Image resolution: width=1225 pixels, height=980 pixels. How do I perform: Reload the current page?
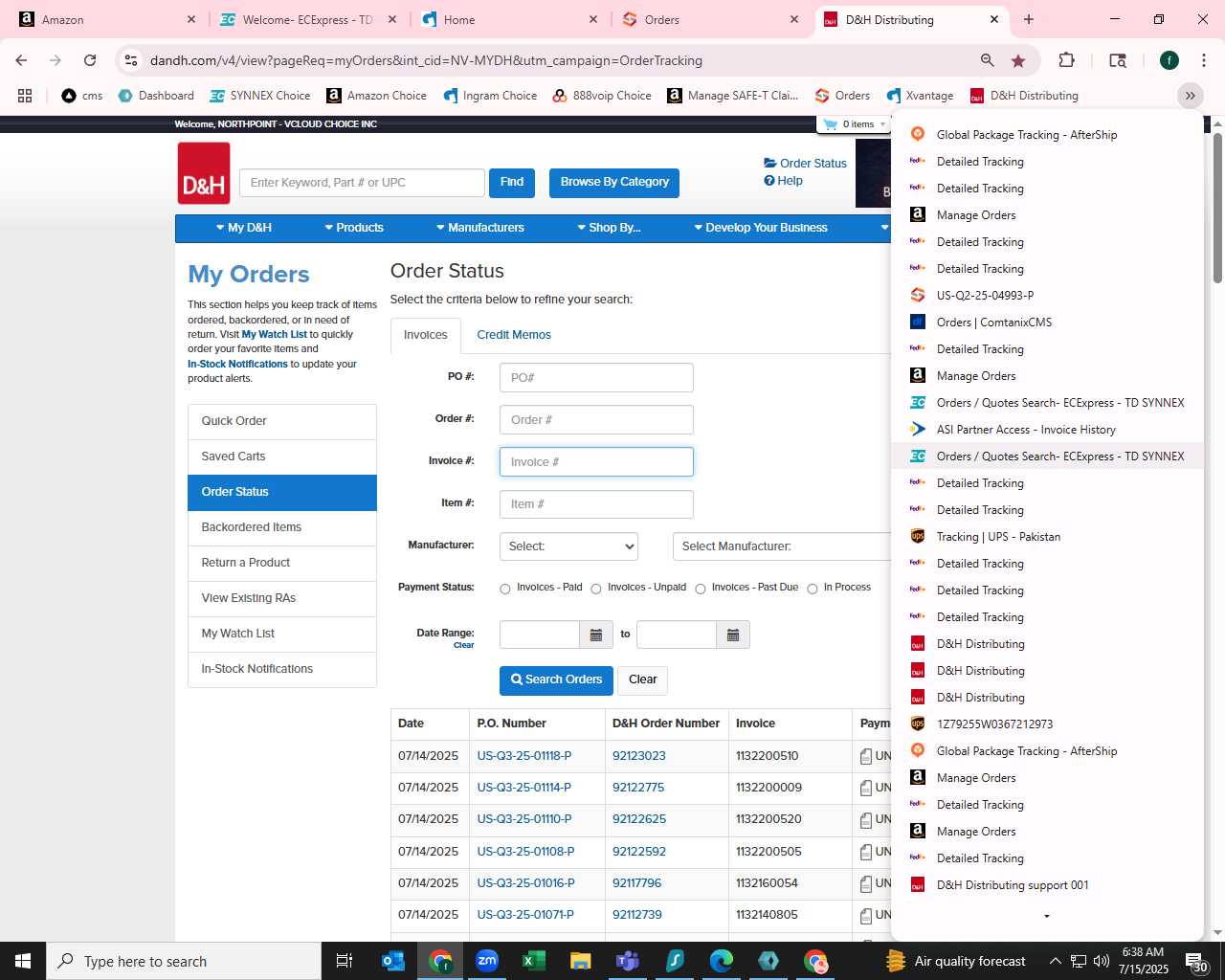coord(90,60)
